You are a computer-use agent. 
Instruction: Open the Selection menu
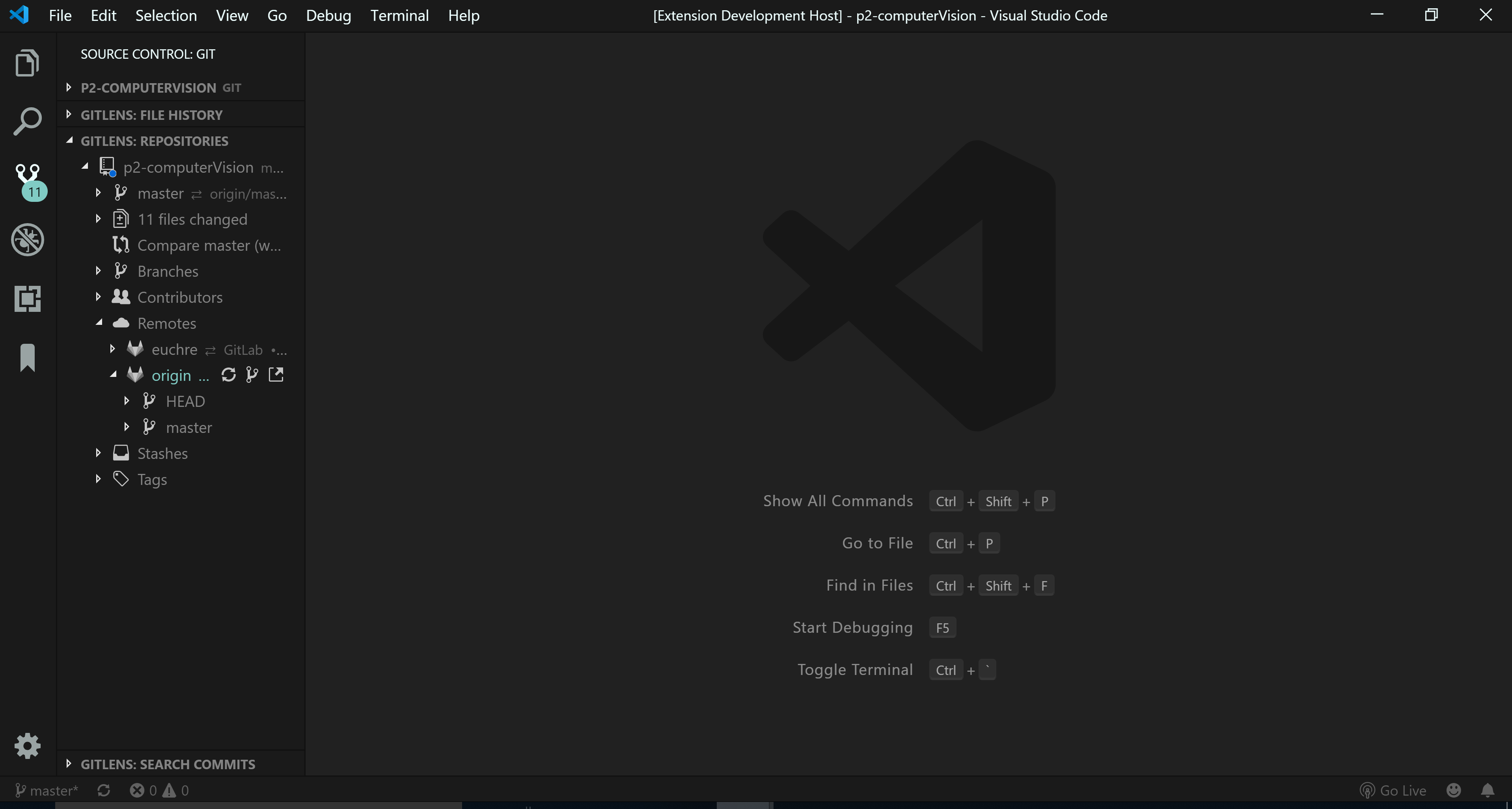pos(166,15)
